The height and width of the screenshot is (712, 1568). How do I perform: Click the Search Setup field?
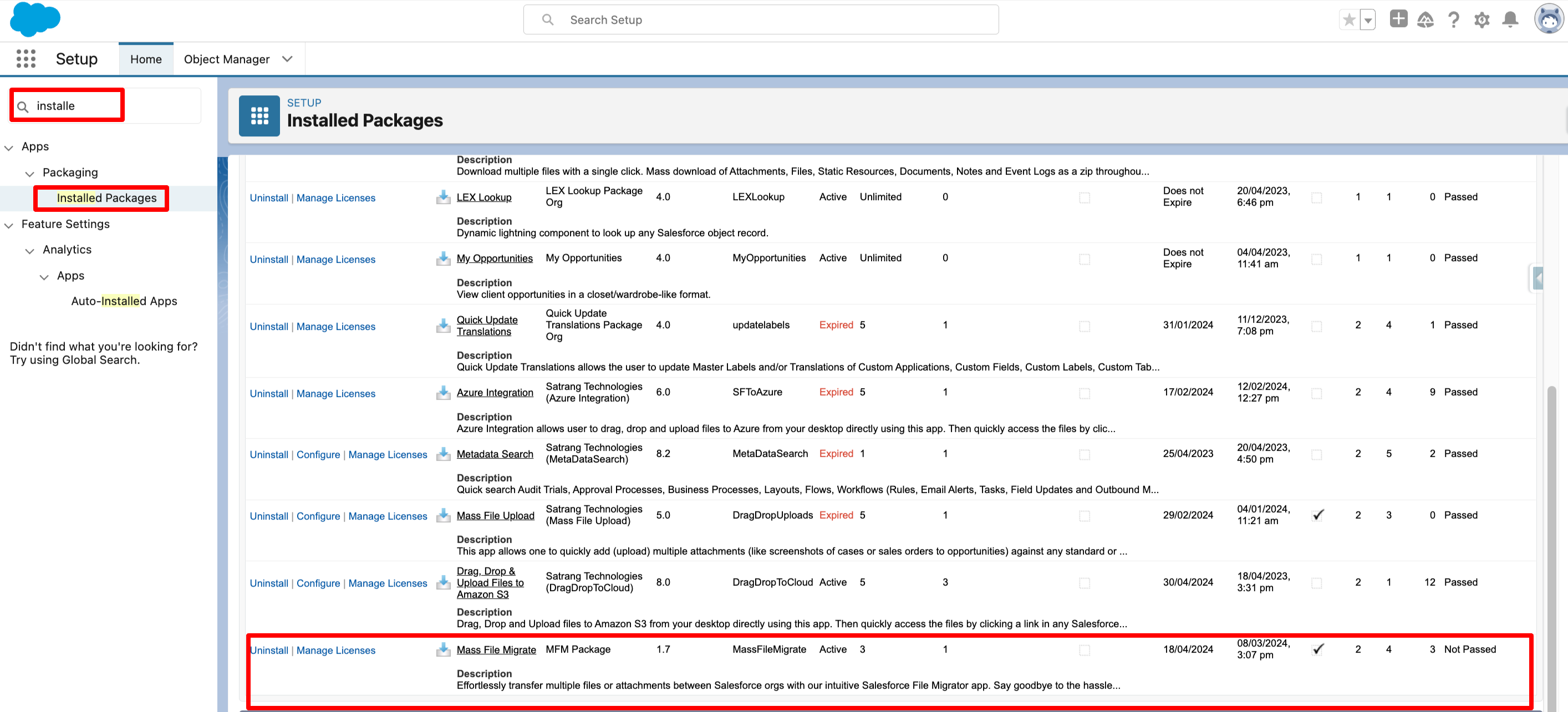click(761, 20)
